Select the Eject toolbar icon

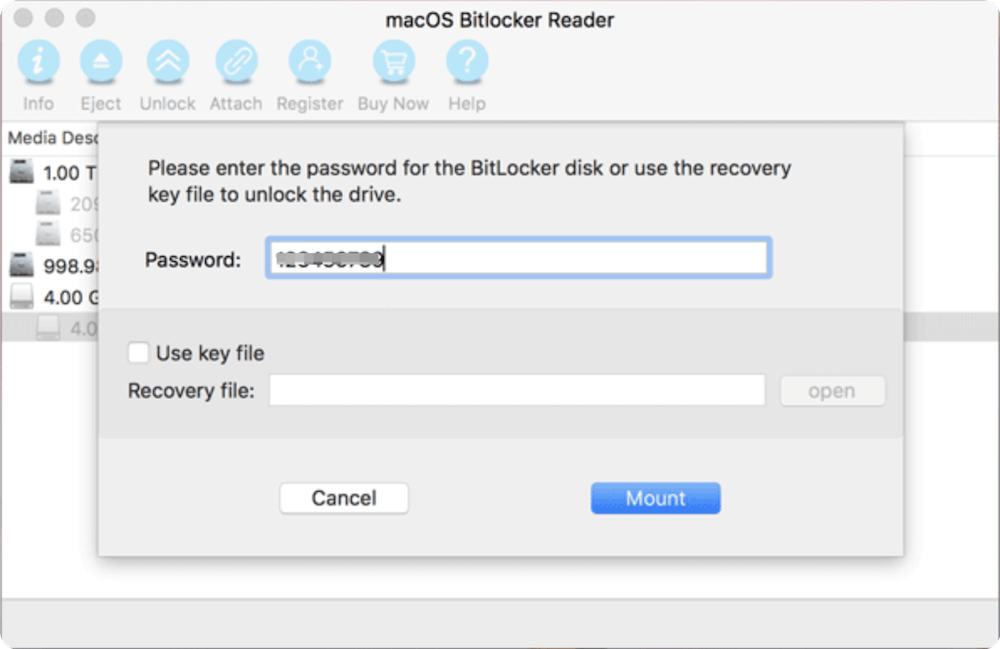pyautogui.click(x=100, y=62)
